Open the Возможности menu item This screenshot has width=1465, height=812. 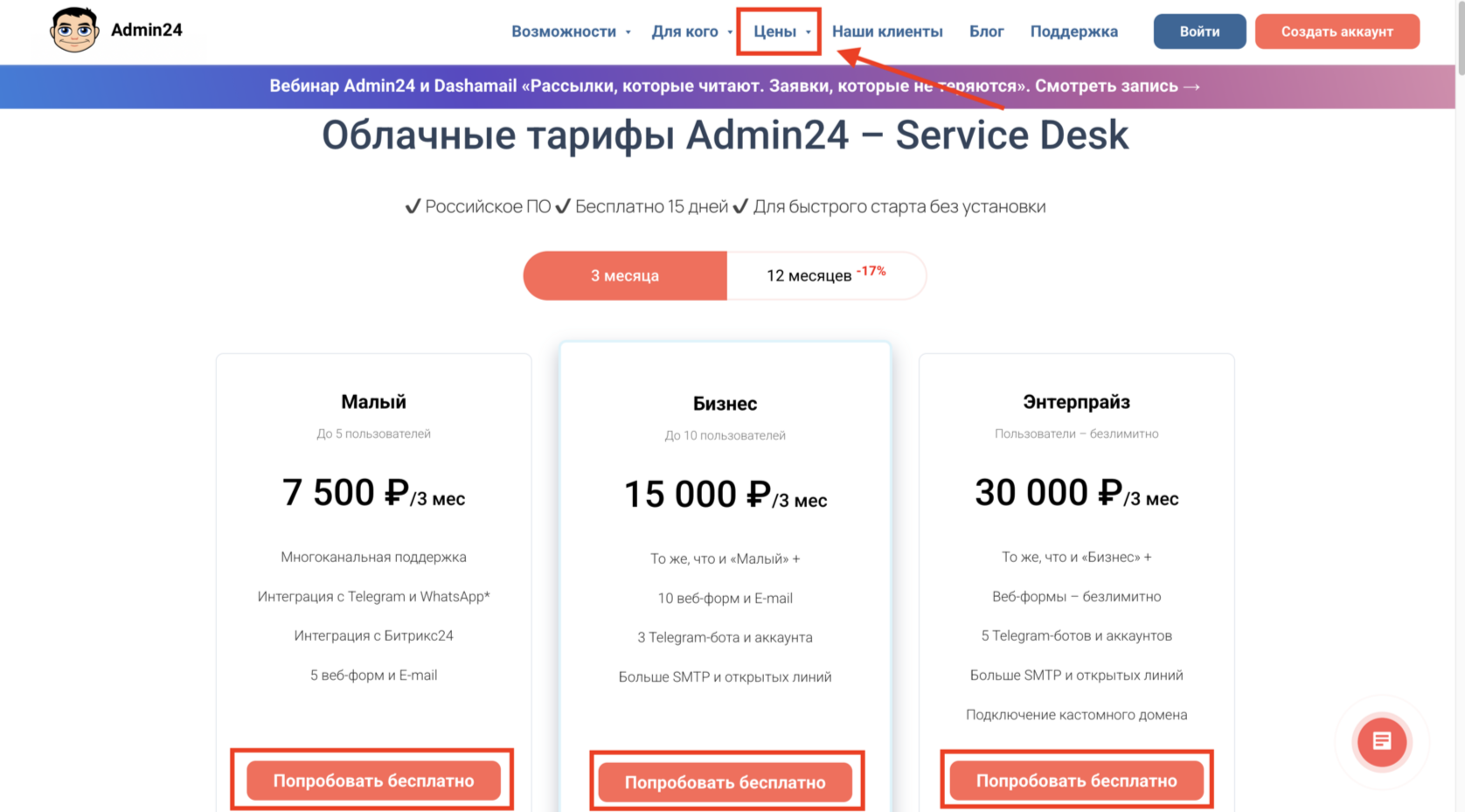coord(564,31)
